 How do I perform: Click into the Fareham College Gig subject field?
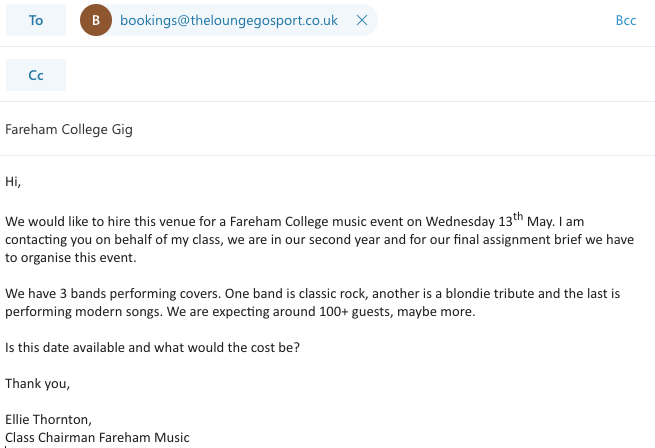point(69,129)
